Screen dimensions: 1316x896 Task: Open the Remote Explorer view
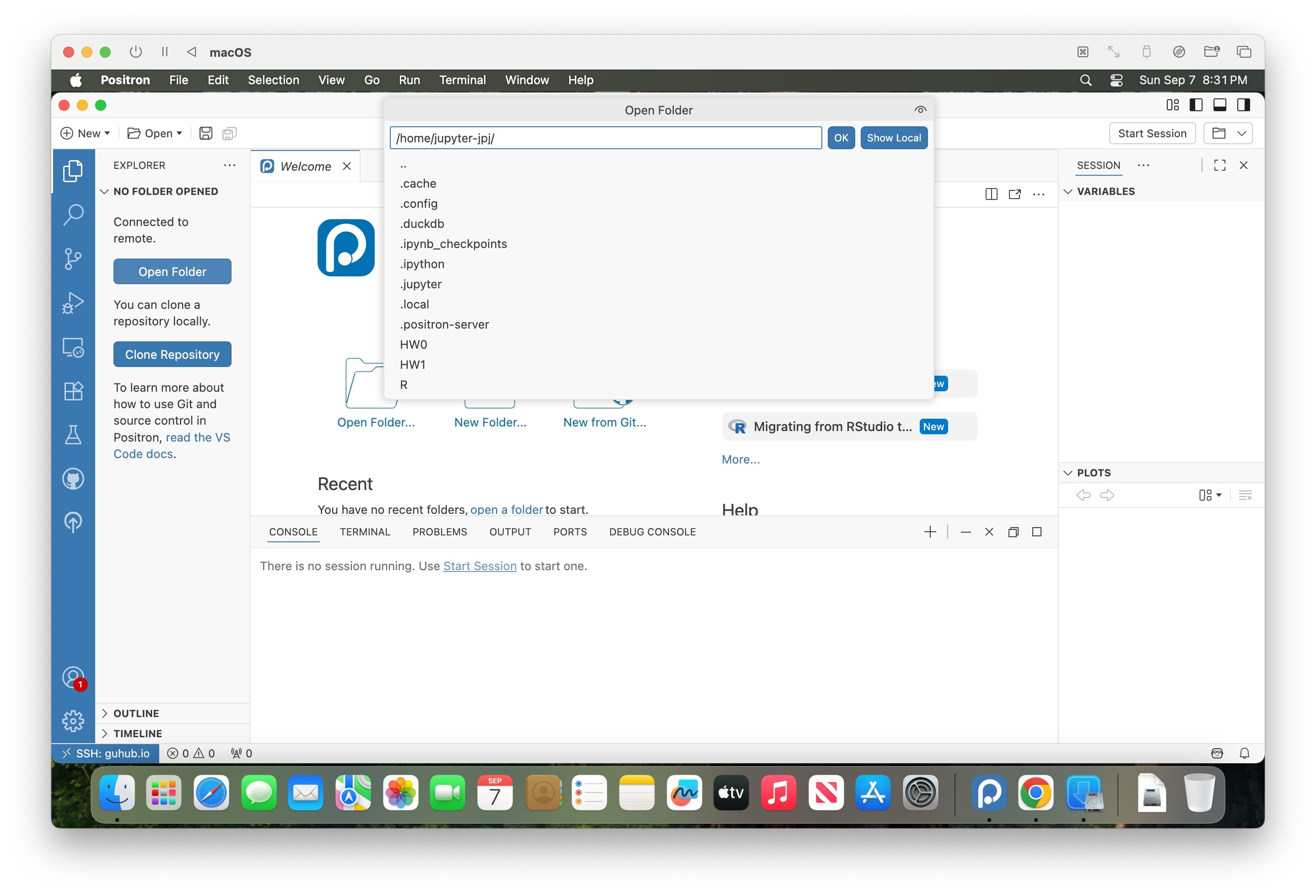(73, 347)
